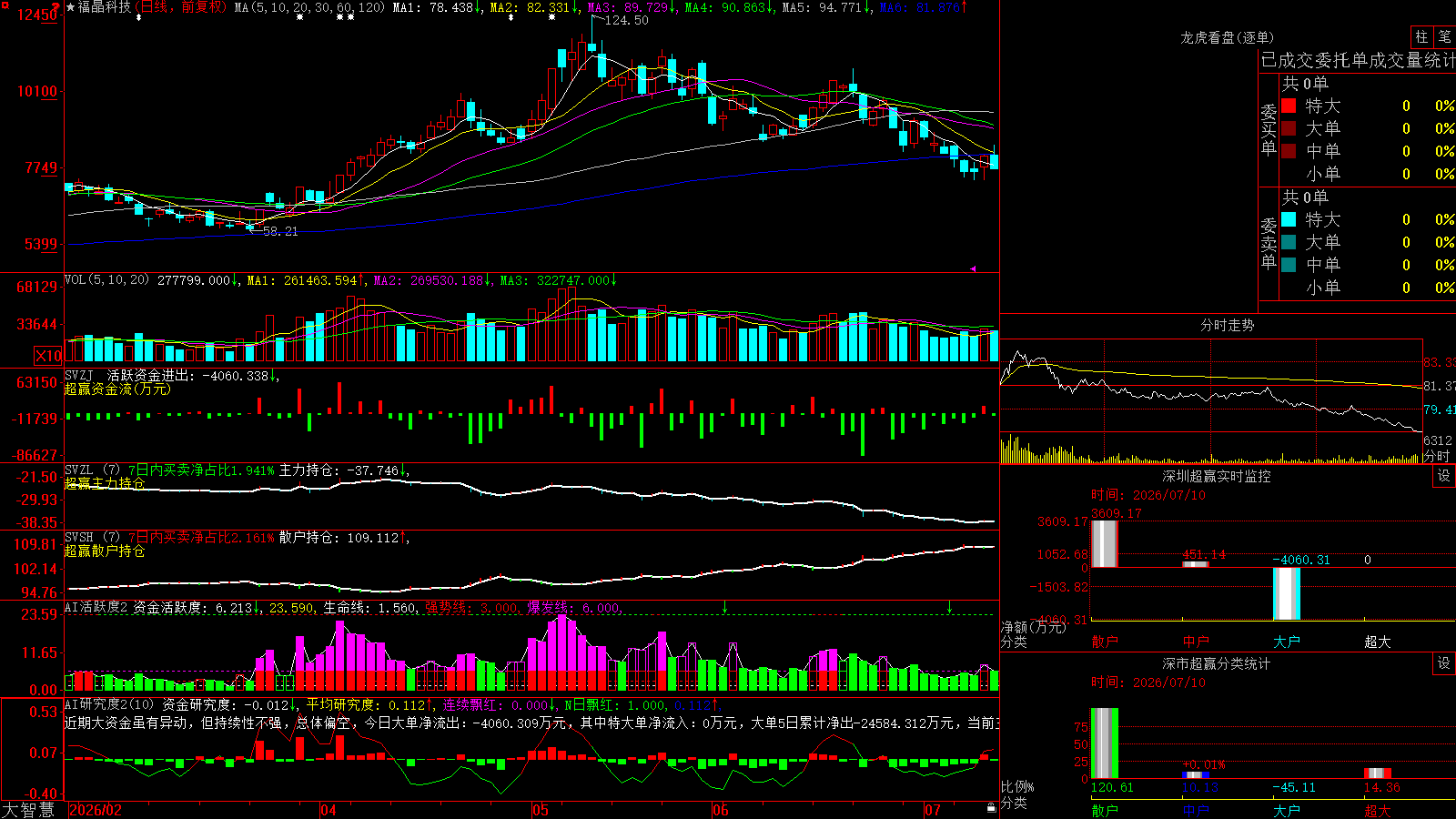Toggle the 笔 tick display button
This screenshot has width=1456, height=819.
point(1444,37)
